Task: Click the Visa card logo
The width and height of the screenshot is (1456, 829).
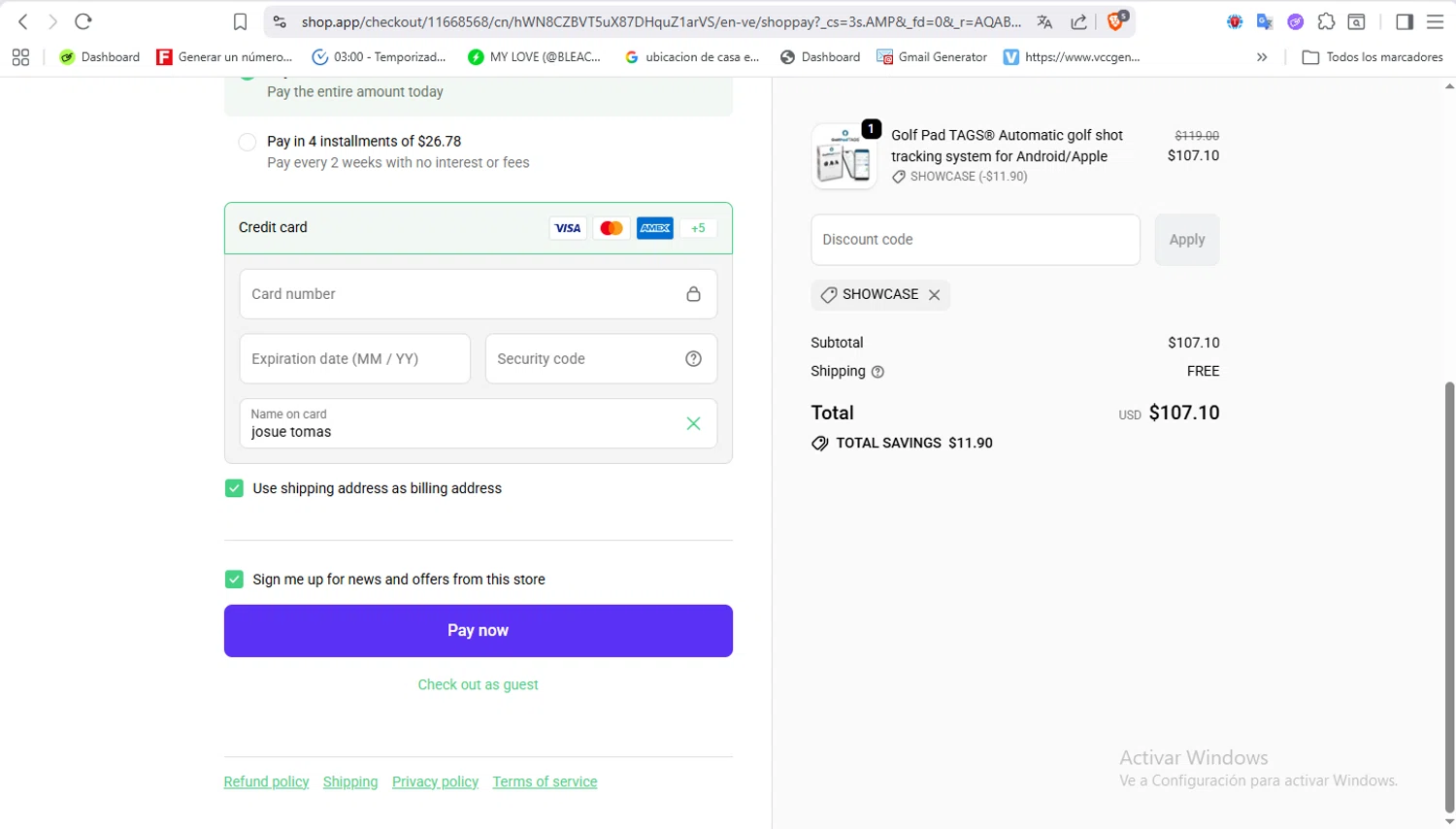Action: [x=568, y=228]
